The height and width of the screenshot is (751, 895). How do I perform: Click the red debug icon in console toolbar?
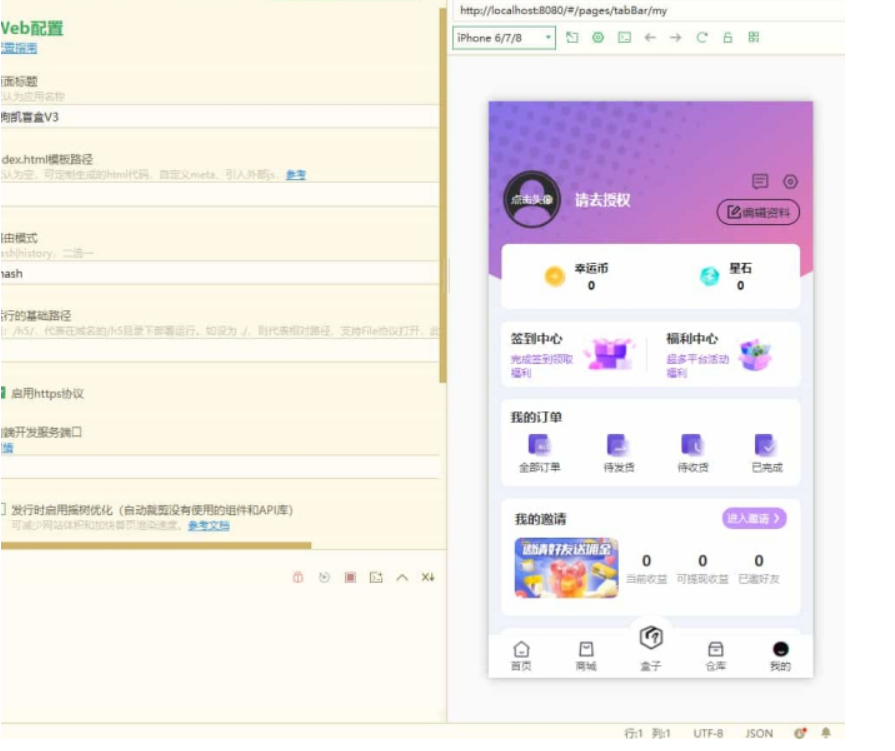click(297, 578)
